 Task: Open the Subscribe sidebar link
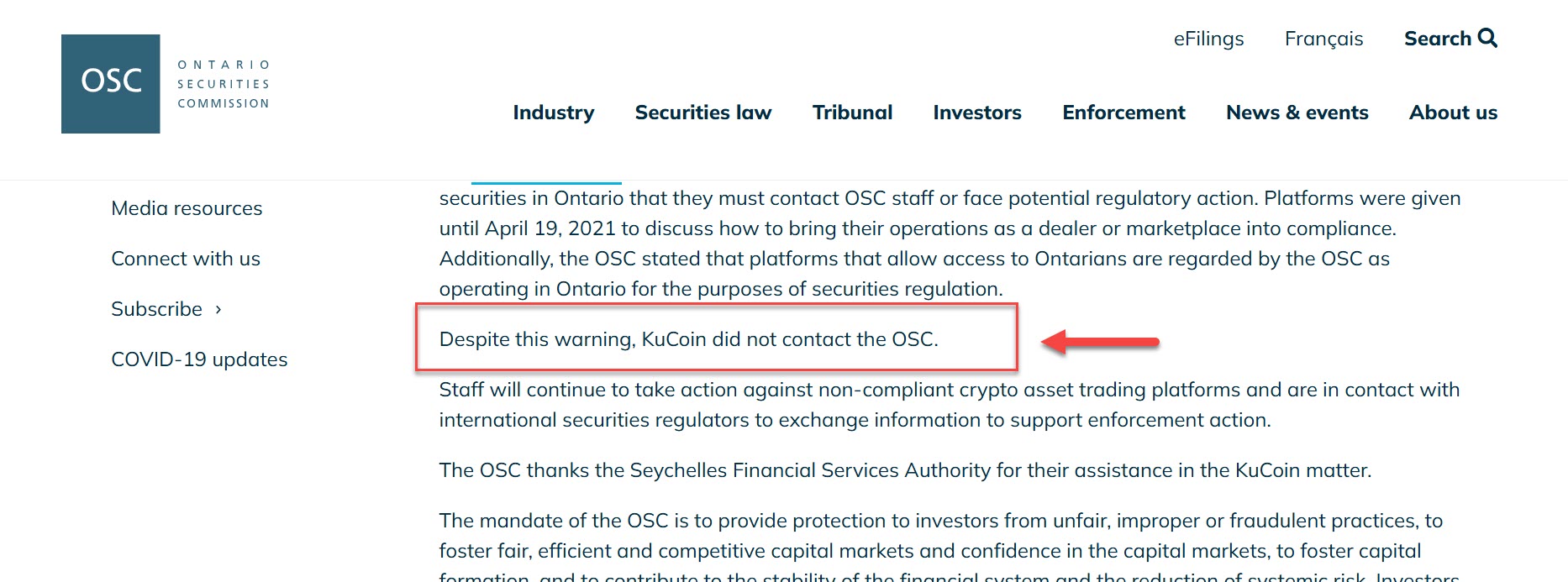click(156, 309)
